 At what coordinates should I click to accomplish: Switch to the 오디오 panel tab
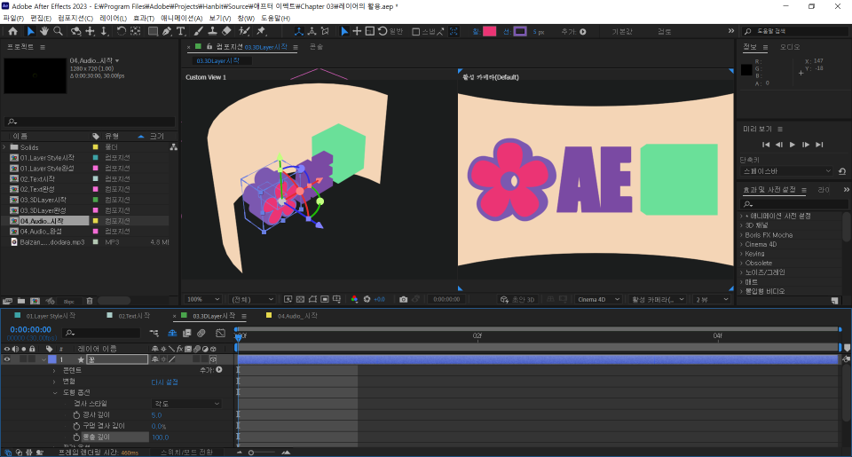[x=790, y=47]
